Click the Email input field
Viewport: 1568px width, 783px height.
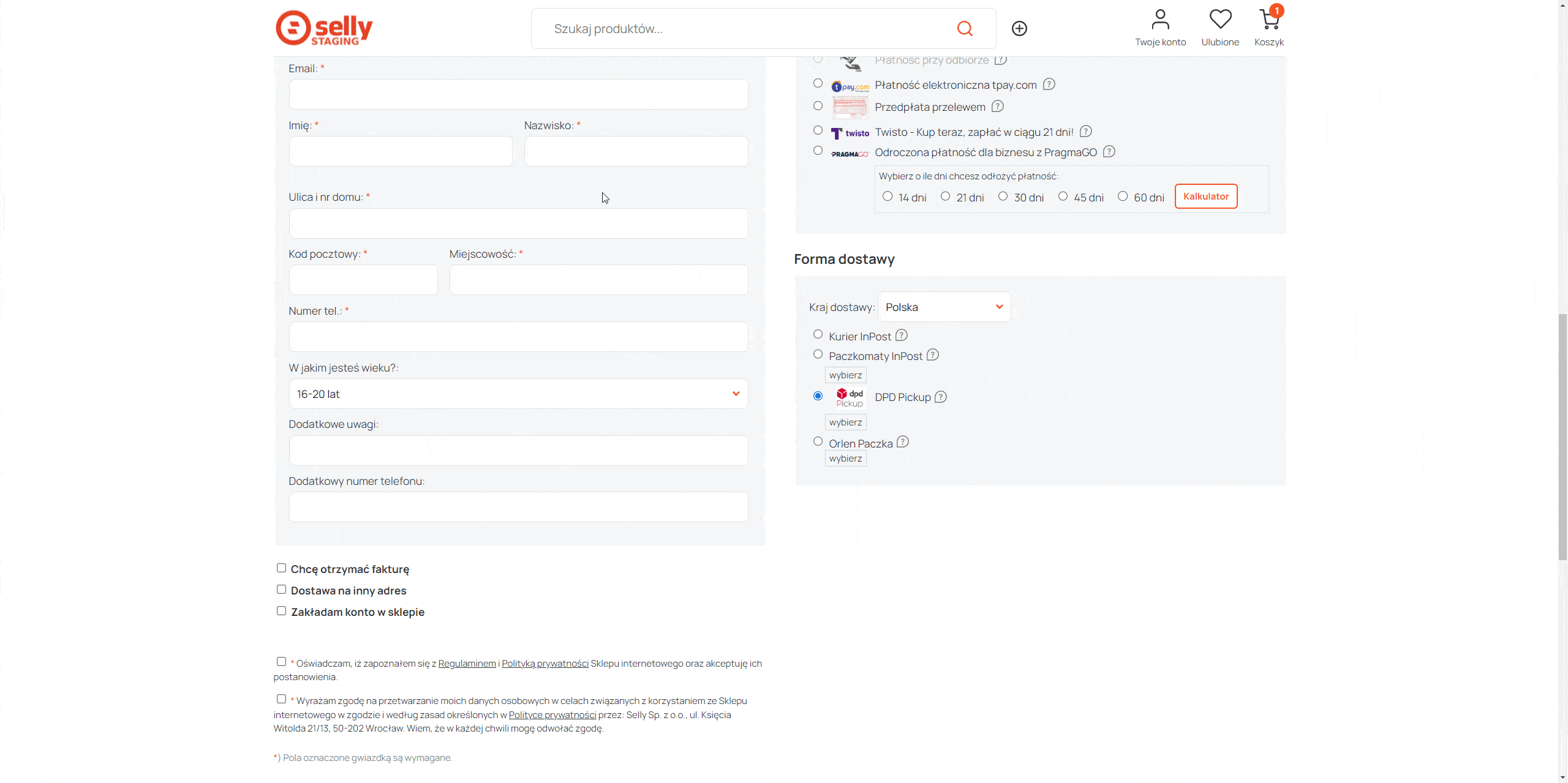pos(518,94)
